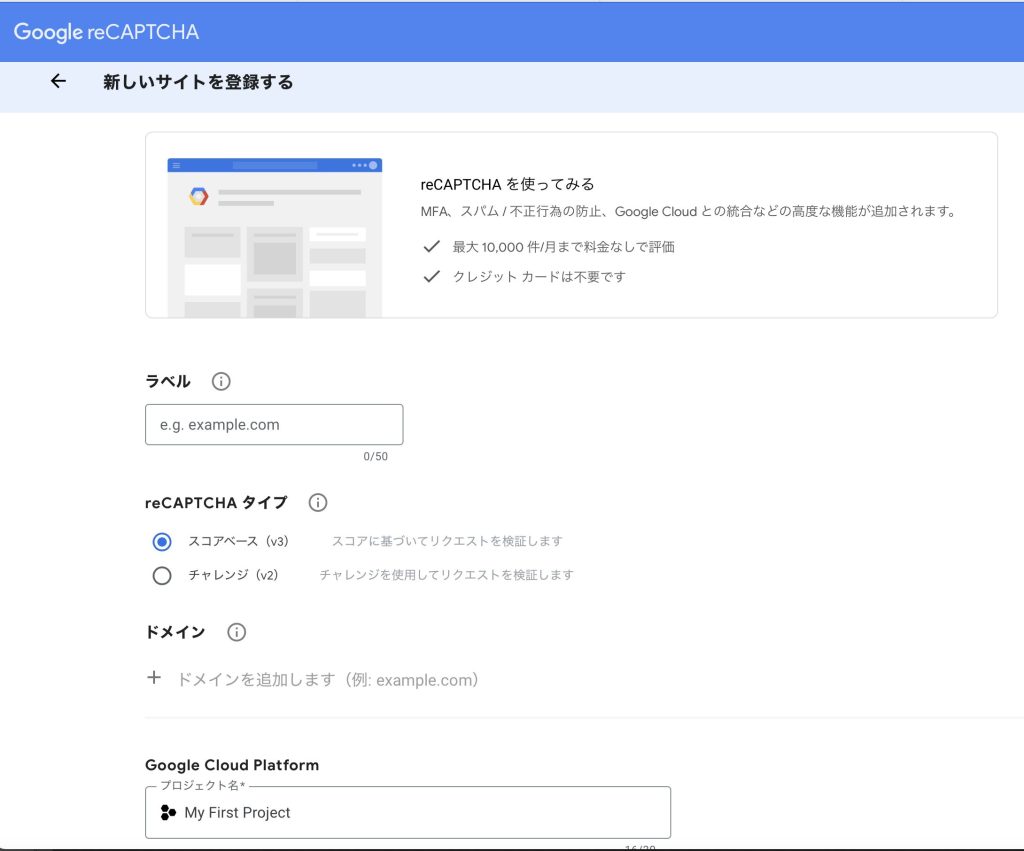Click the reCAPTCHA promo card illustration
Viewport: 1024px width, 851px height.
tap(274, 236)
